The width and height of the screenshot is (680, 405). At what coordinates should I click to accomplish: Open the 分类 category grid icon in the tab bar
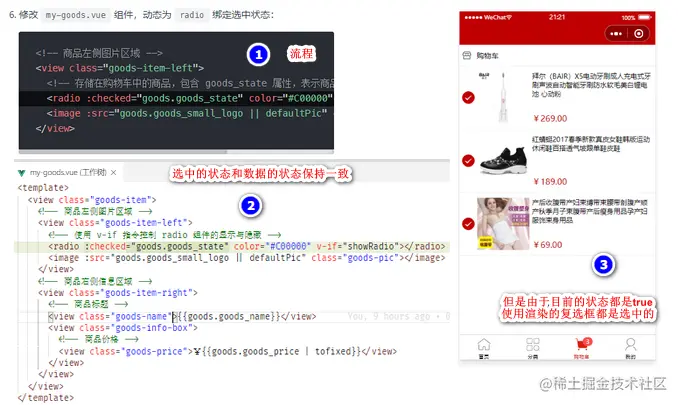[x=533, y=345]
